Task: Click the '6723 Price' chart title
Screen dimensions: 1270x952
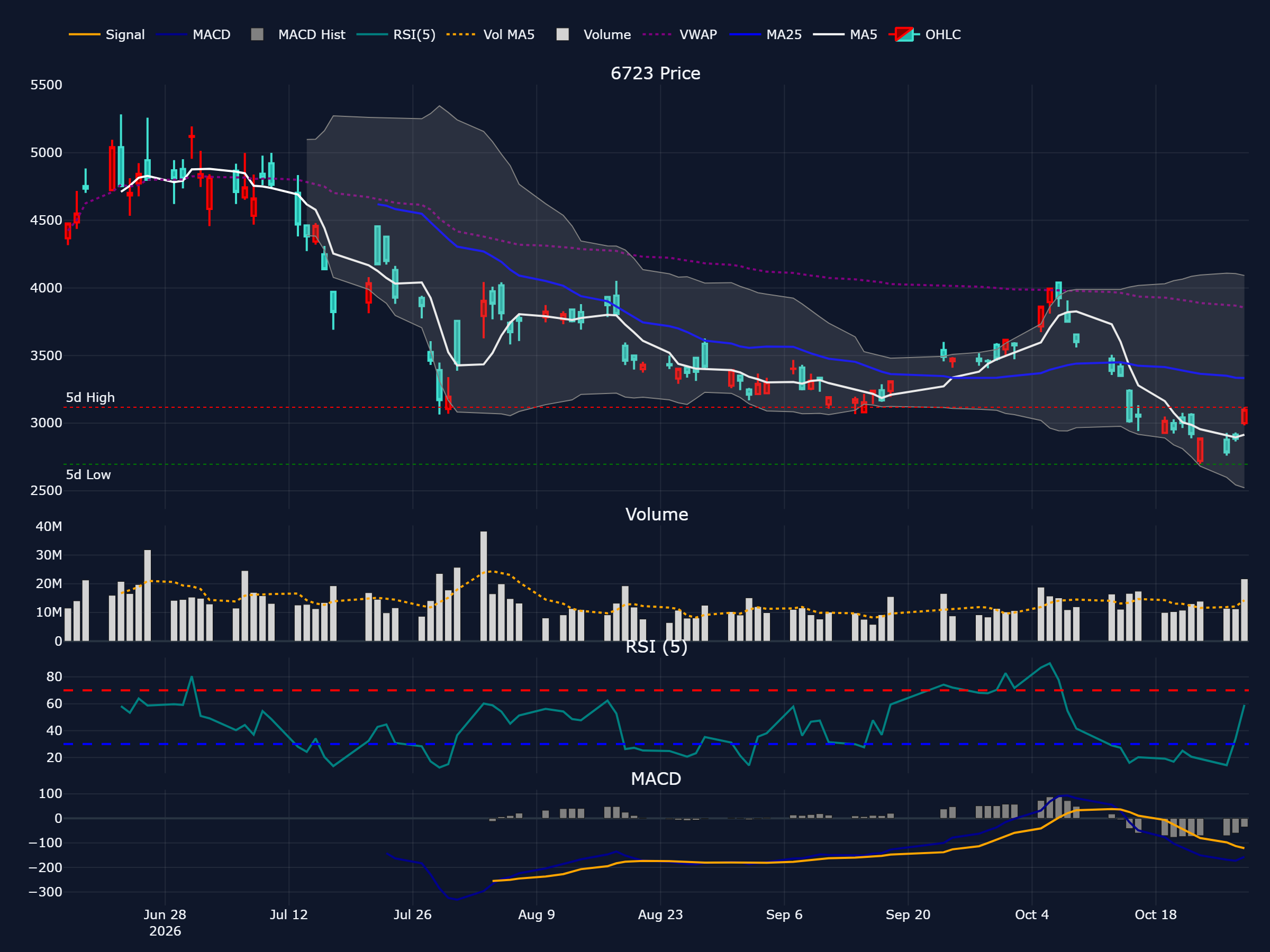Action: tap(656, 74)
